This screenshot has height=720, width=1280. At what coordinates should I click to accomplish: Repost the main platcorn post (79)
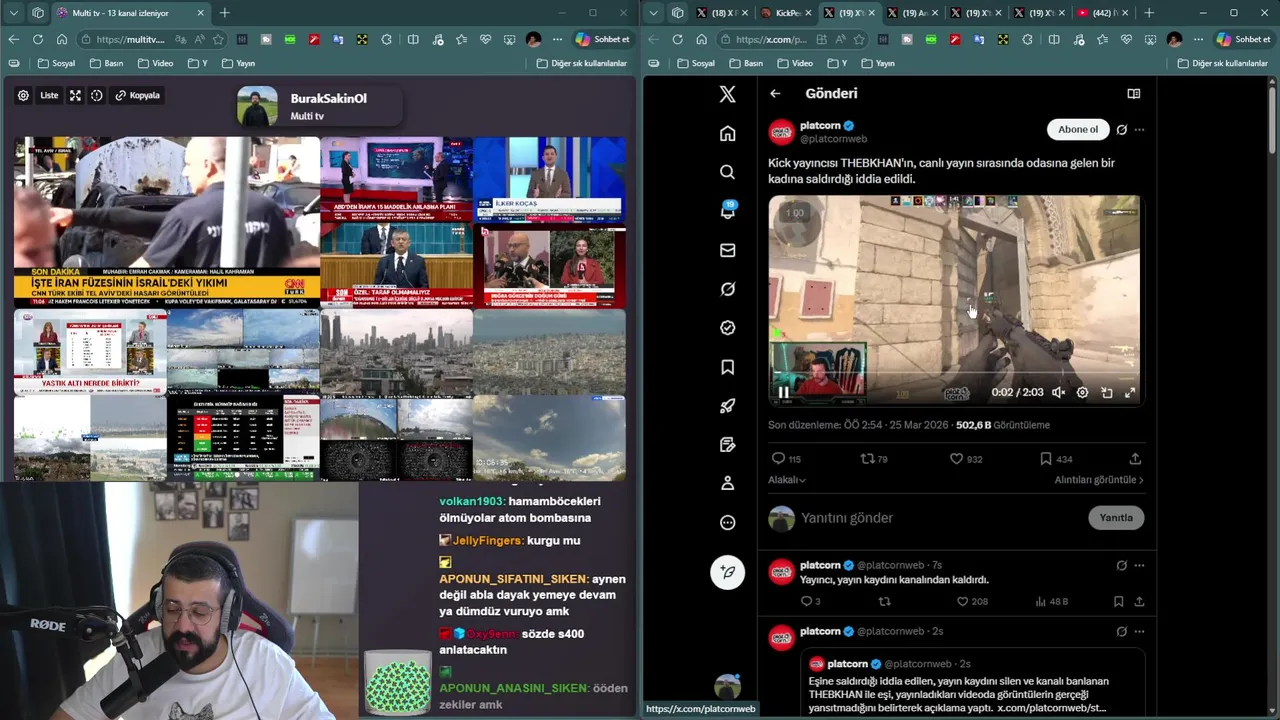click(x=867, y=459)
